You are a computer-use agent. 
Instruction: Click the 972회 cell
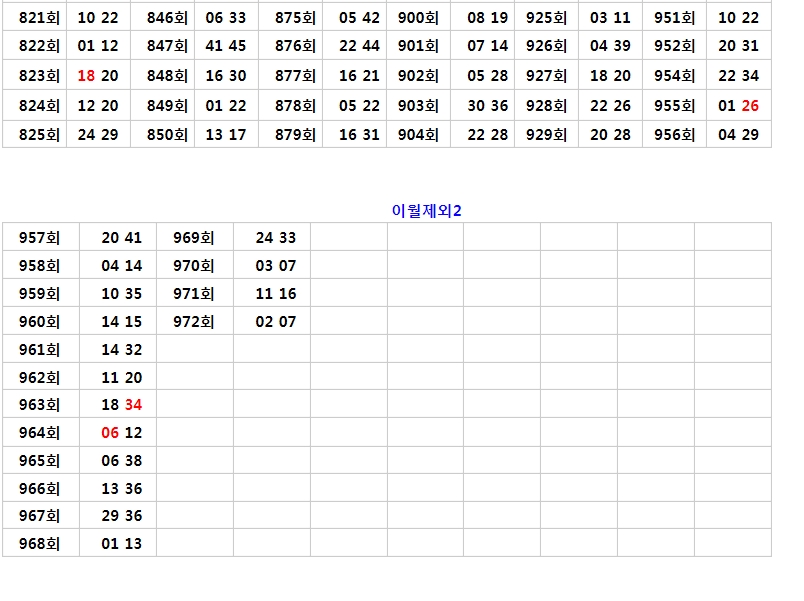194,321
